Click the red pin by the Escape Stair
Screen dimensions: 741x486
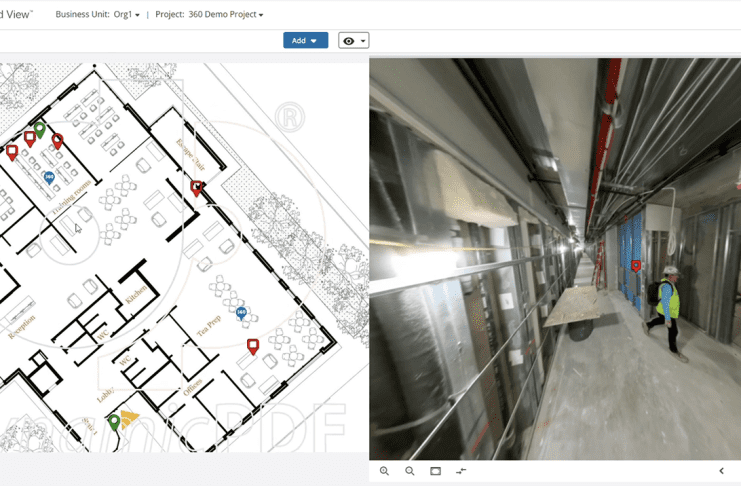pyautogui.click(x=197, y=187)
